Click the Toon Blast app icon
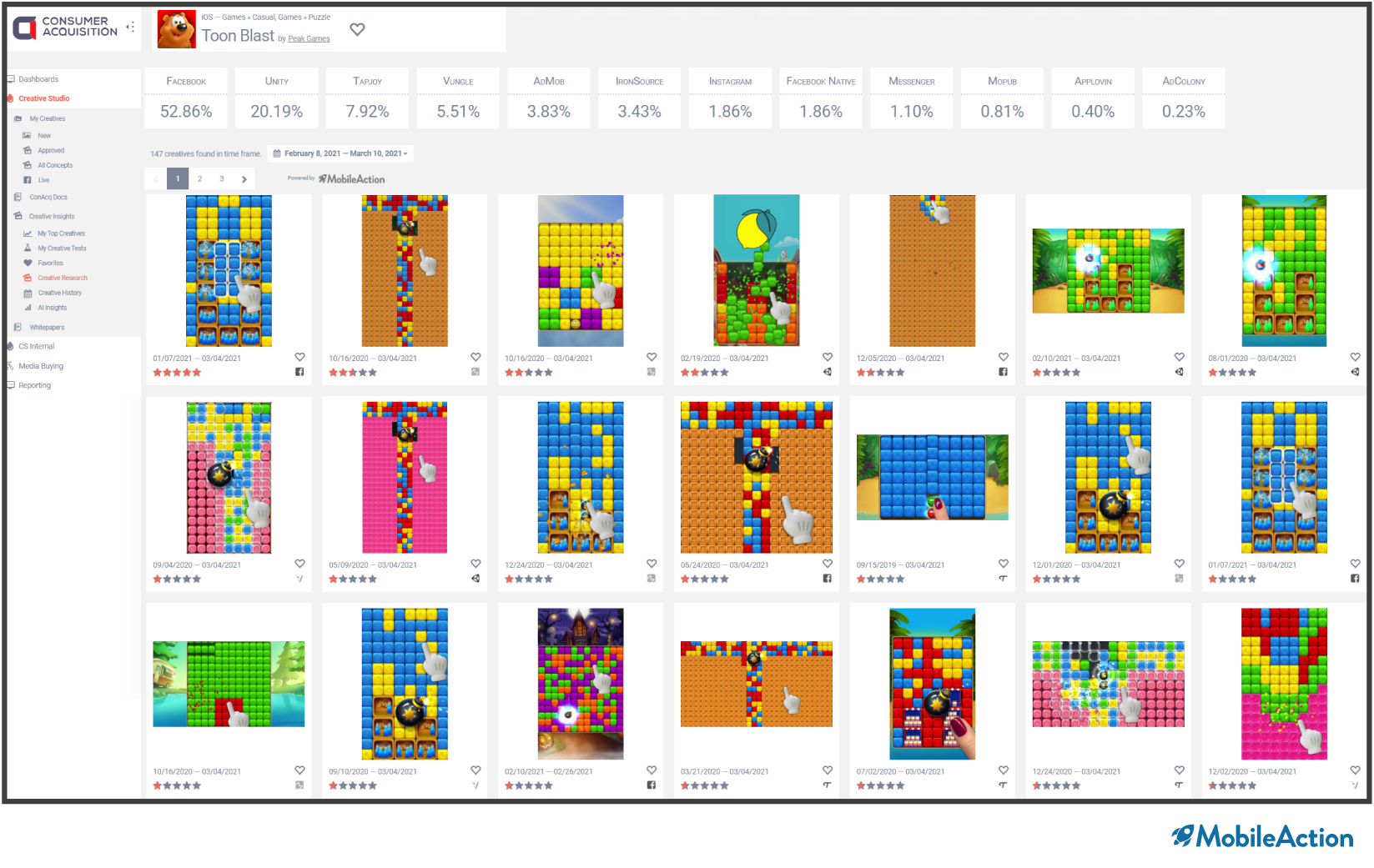The height and width of the screenshot is (868, 1374). pyautogui.click(x=176, y=29)
